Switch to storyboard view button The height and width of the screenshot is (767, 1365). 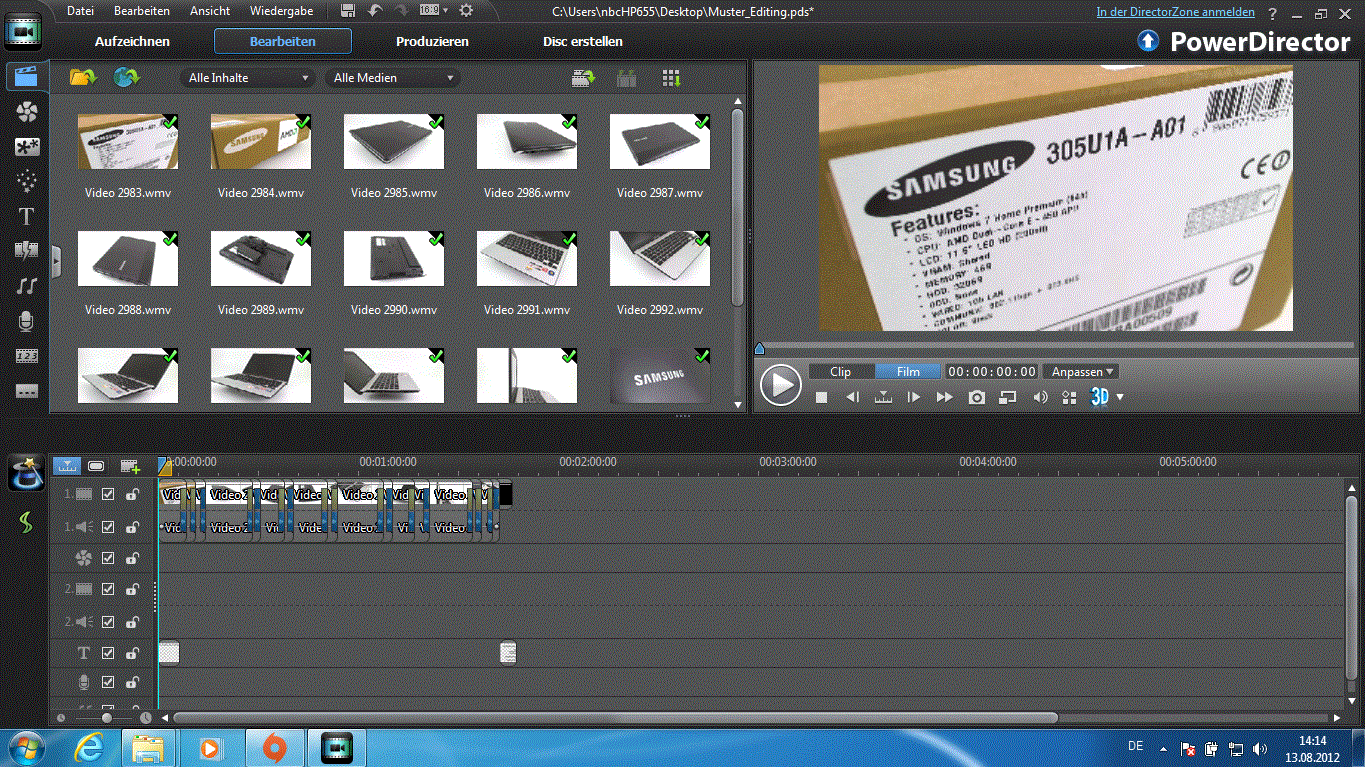pyautogui.click(x=96, y=466)
